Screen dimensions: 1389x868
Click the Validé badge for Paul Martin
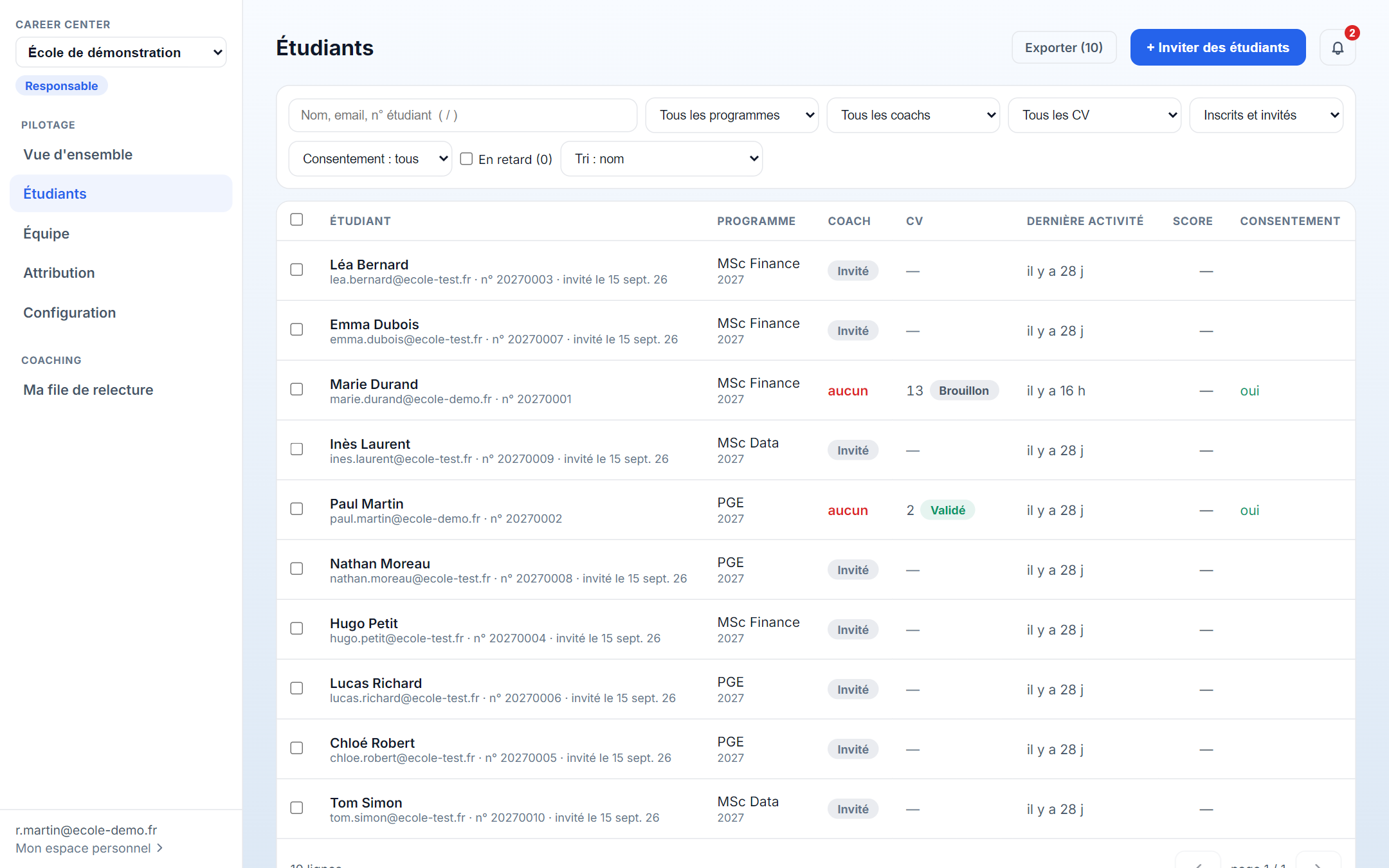pos(948,510)
